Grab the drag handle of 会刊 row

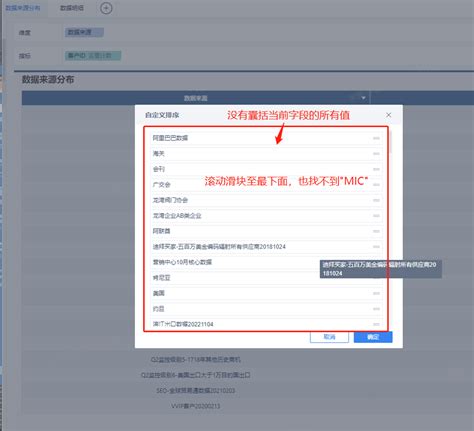tap(376, 169)
